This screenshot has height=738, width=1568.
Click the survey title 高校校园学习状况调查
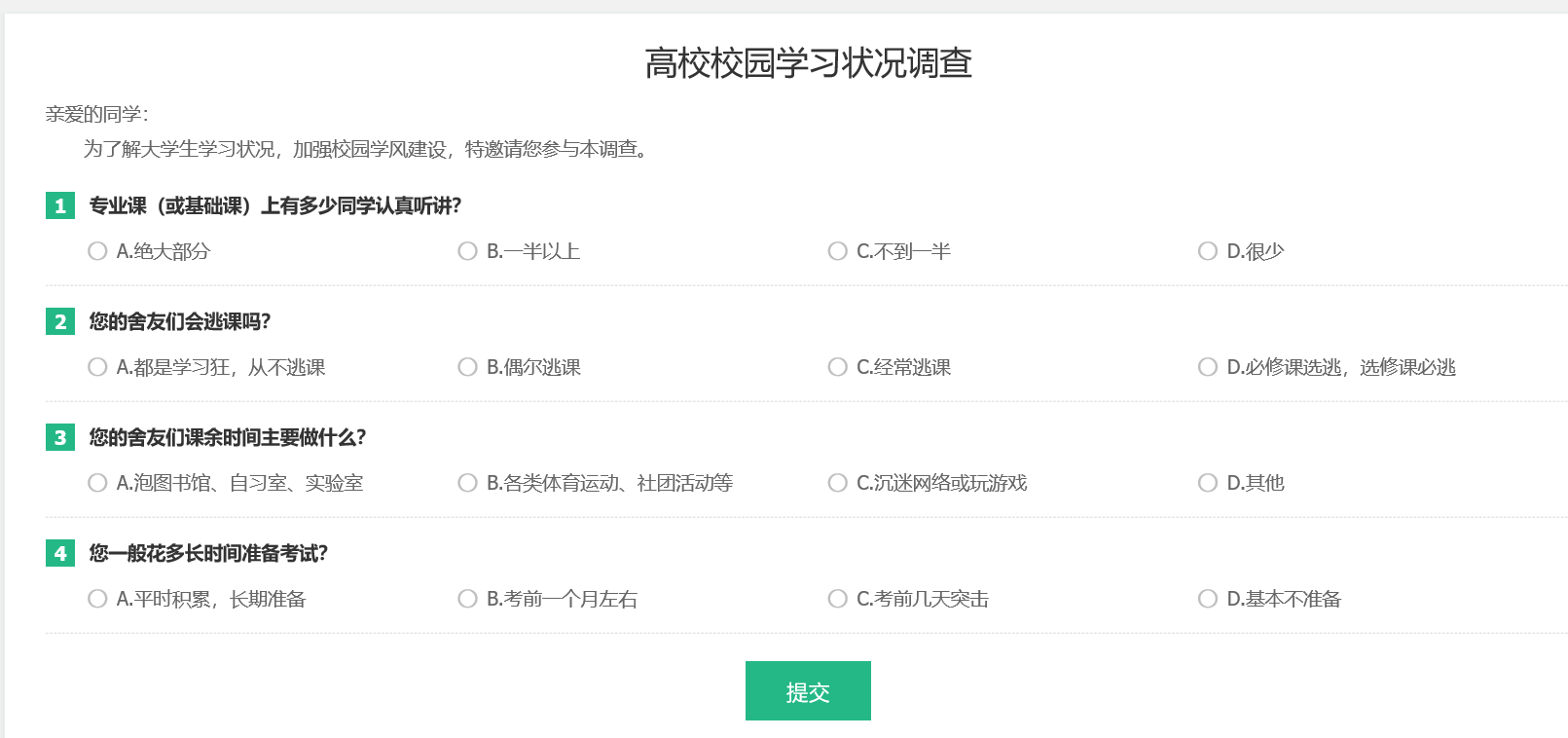pyautogui.click(x=808, y=63)
